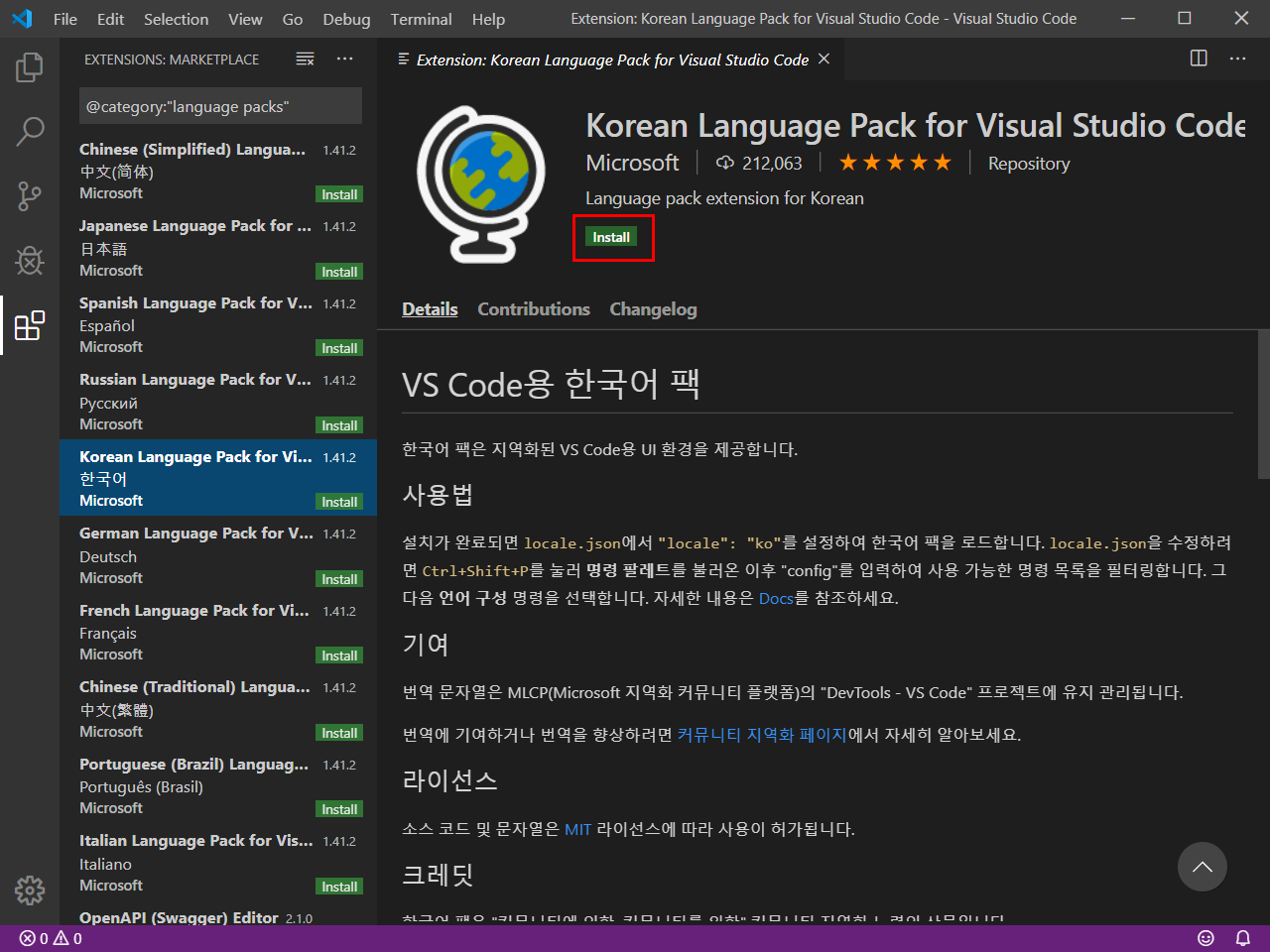Select the Extensions view icon
1270x952 pixels.
(30, 325)
